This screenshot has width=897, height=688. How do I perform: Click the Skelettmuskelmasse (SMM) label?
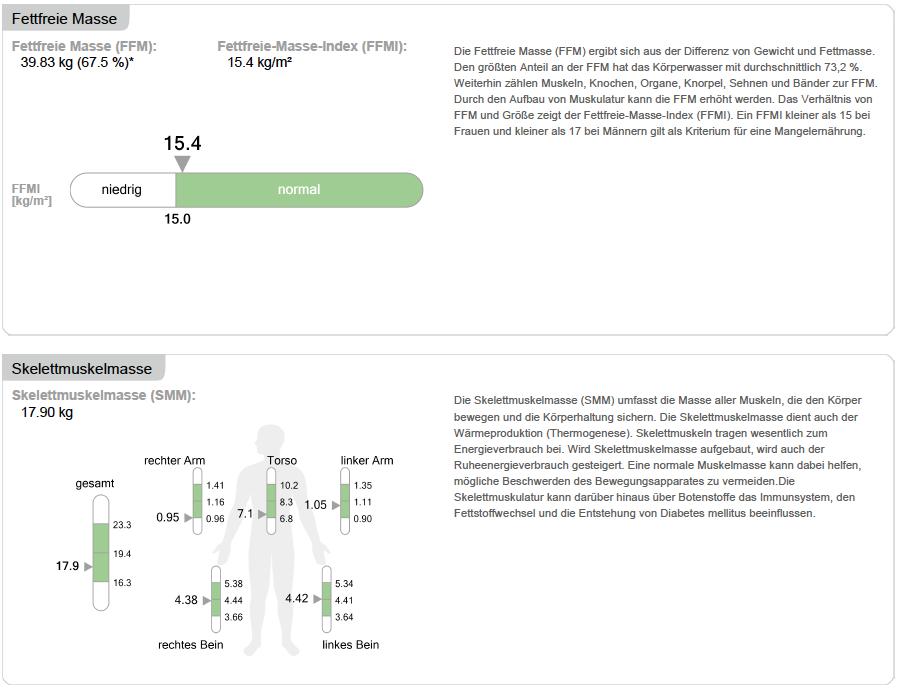tap(104, 395)
